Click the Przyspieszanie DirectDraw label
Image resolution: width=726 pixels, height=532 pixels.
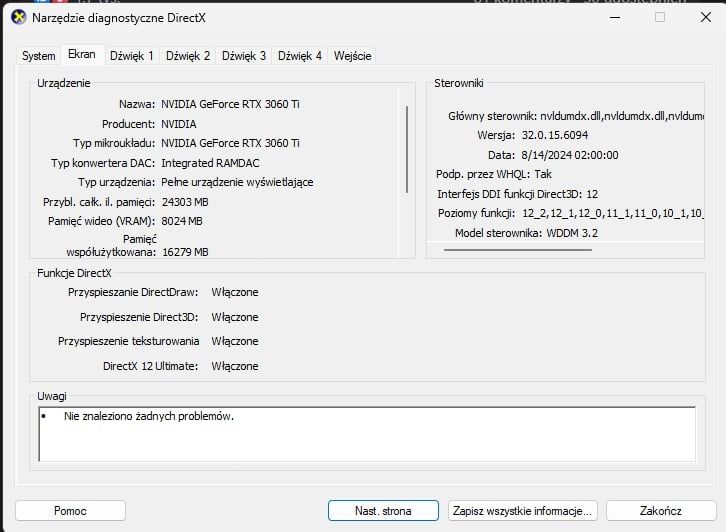click(133, 292)
